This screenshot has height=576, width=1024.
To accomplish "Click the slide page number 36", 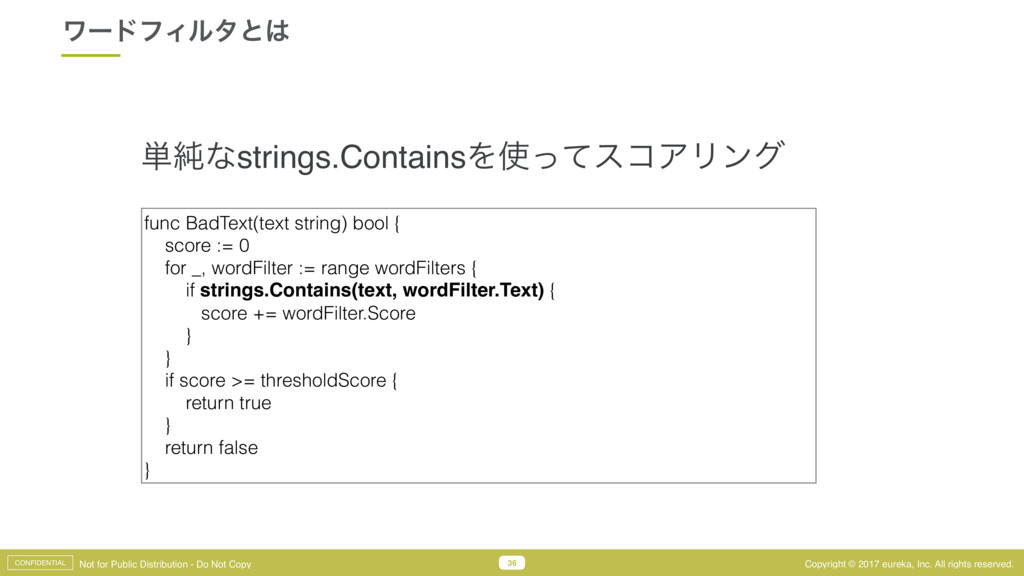I will coord(512,563).
